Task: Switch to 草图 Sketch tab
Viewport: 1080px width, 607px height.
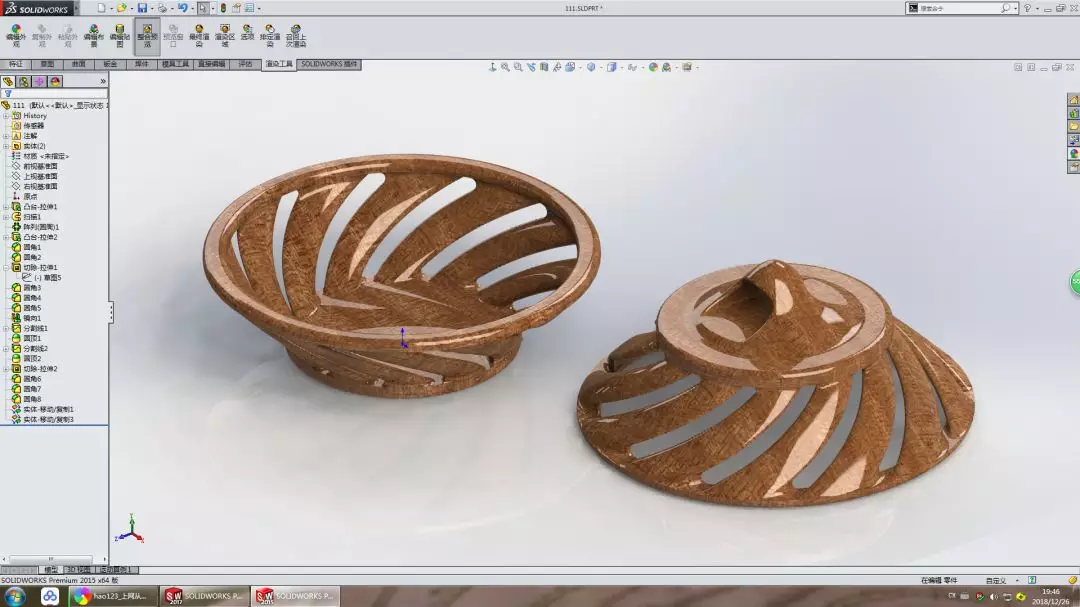Action: click(x=47, y=64)
